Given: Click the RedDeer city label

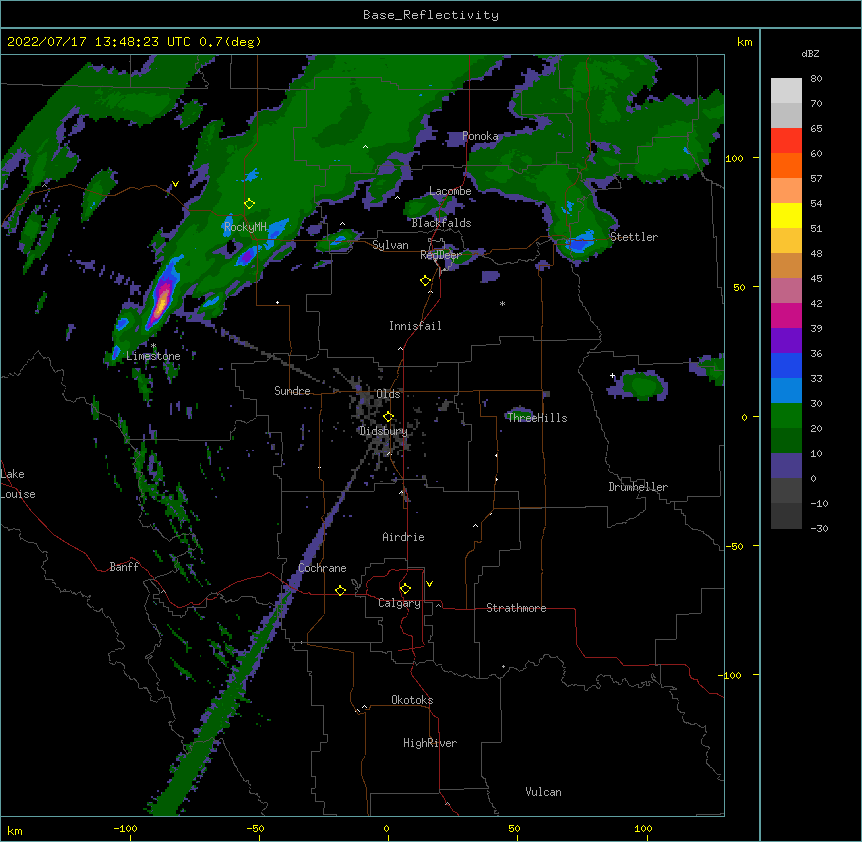Looking at the screenshot, I should click(x=440, y=255).
